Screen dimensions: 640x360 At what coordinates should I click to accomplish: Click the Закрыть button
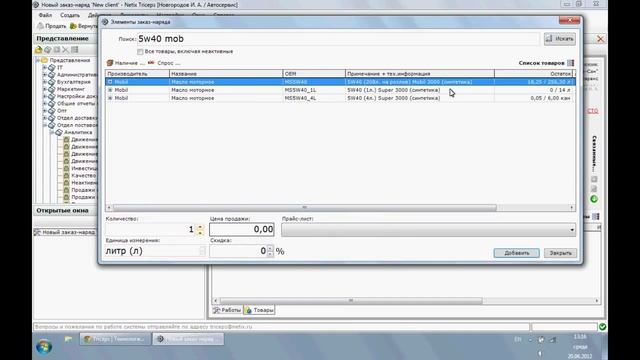pyautogui.click(x=560, y=253)
